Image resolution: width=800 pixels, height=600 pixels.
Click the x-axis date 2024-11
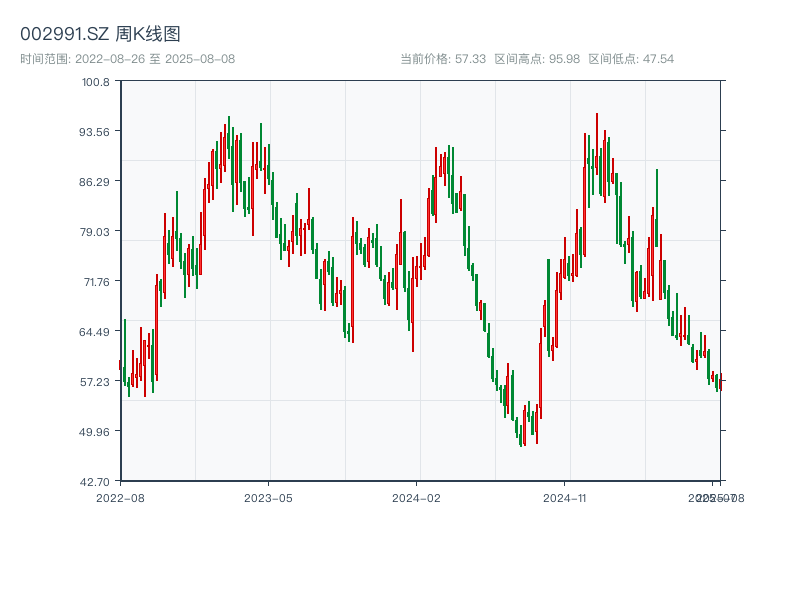click(564, 498)
